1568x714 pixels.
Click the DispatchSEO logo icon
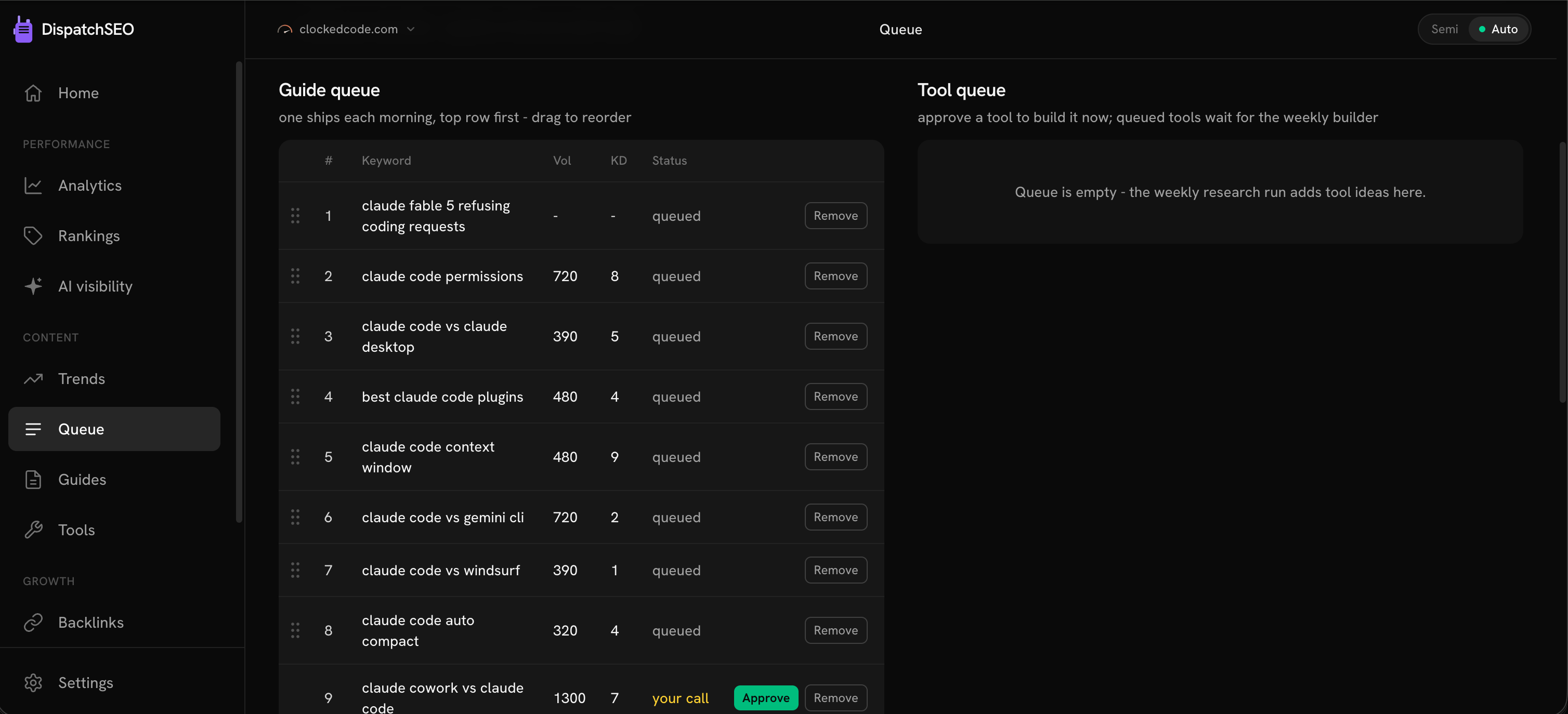tap(23, 29)
